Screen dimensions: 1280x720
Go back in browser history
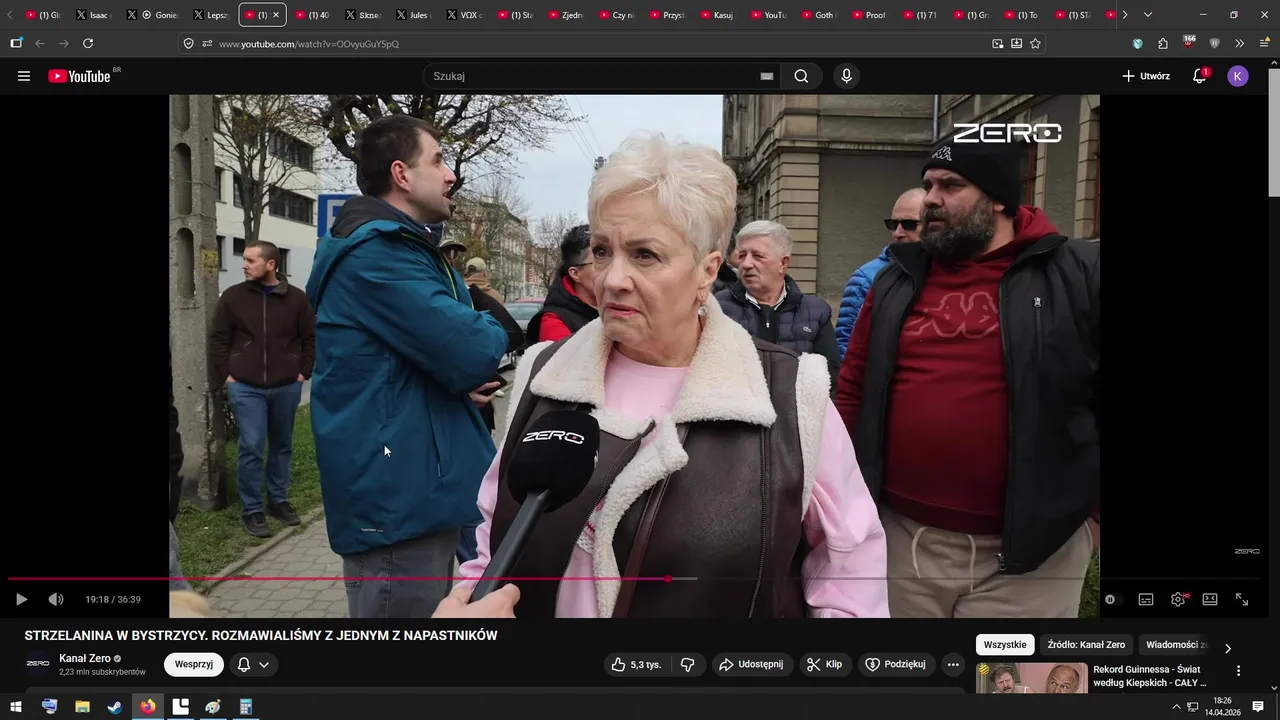40,43
